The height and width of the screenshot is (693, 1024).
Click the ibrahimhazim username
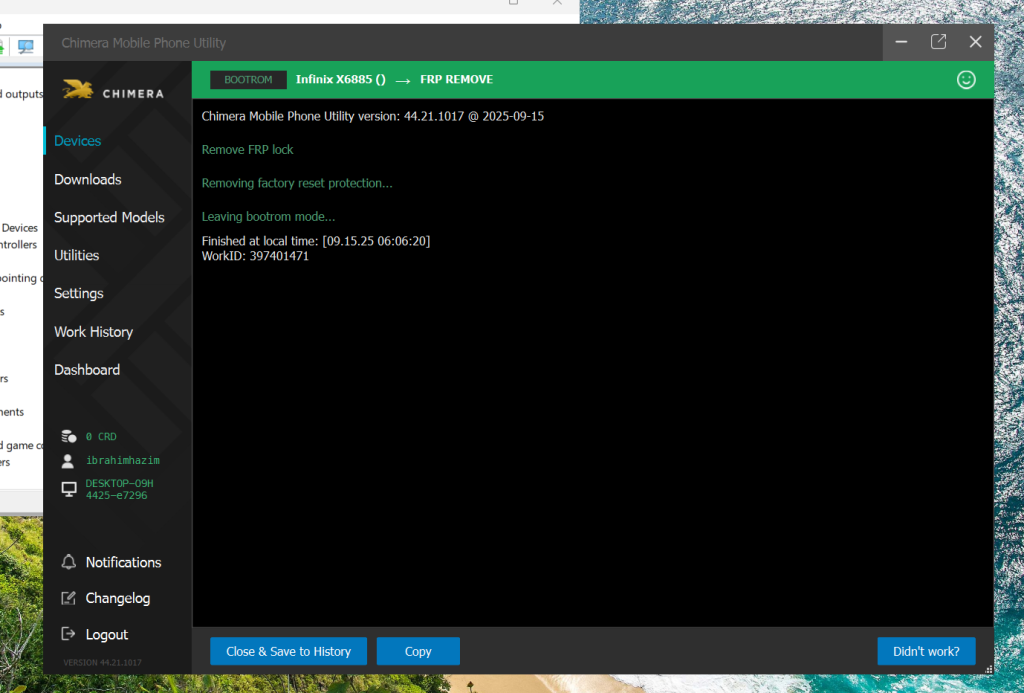pos(123,460)
